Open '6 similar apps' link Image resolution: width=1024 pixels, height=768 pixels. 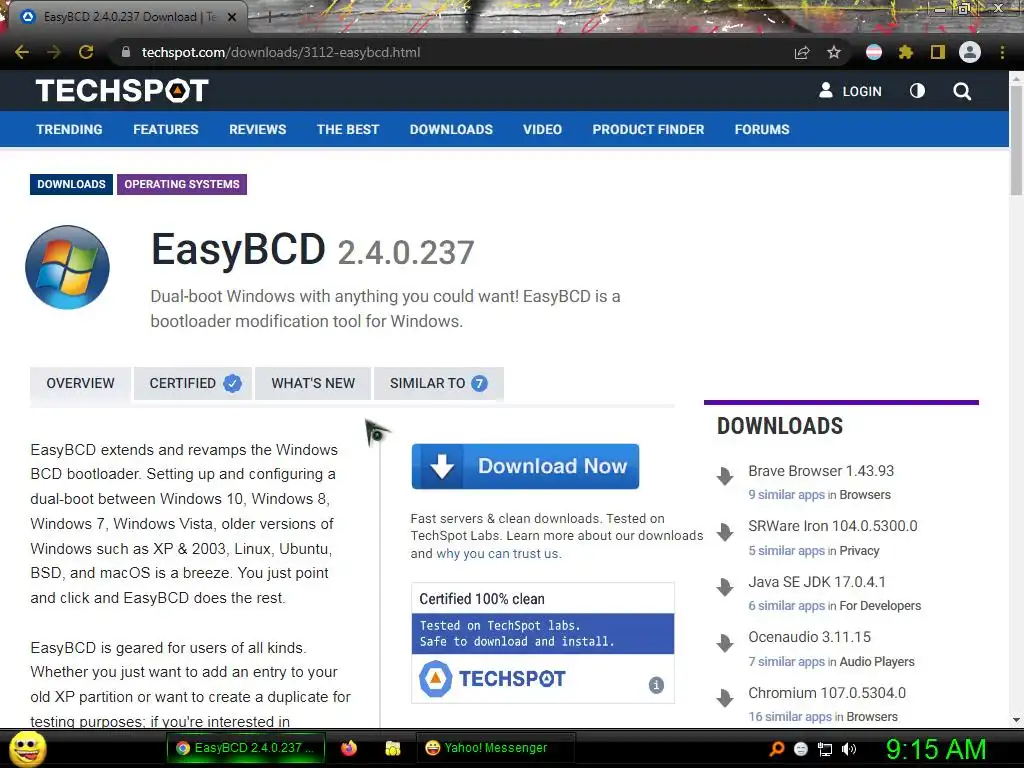tap(786, 606)
